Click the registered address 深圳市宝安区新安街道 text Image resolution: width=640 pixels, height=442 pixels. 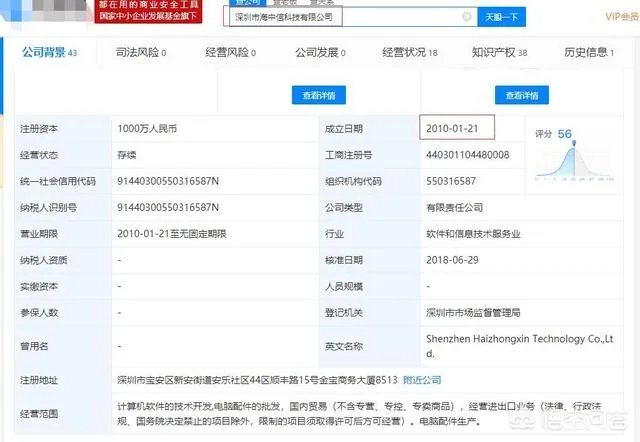(x=257, y=380)
